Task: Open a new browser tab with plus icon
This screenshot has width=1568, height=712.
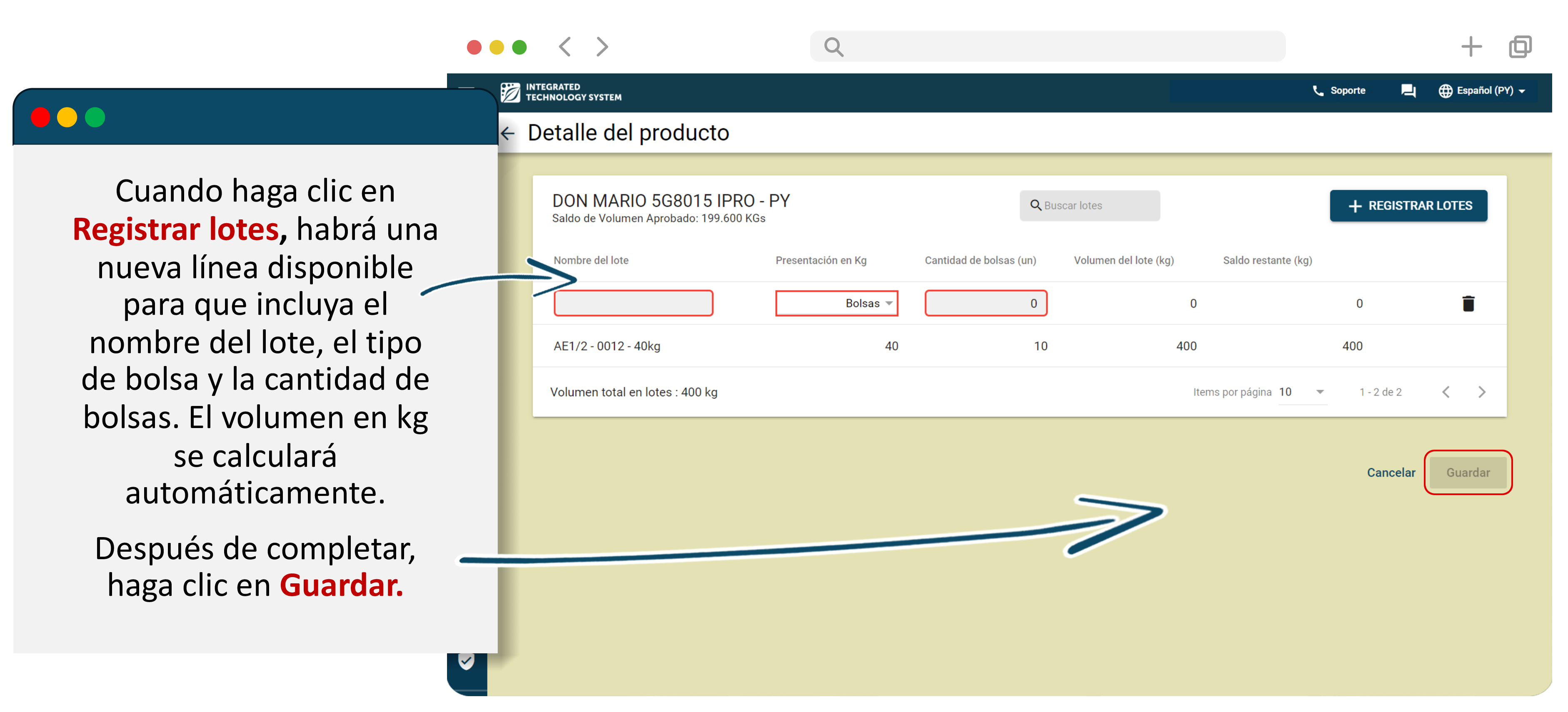Action: coord(1471,47)
